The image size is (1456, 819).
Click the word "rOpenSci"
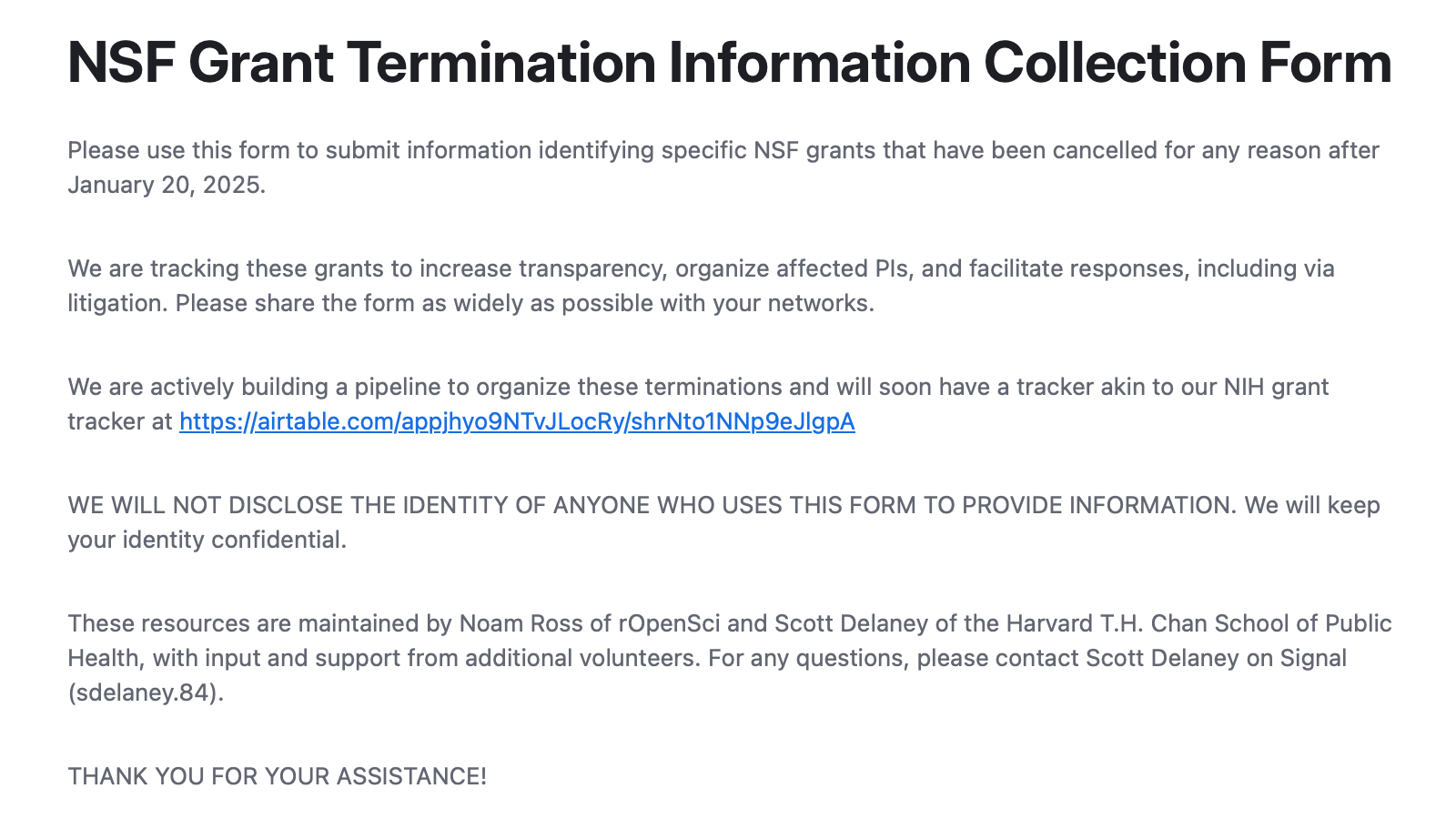[x=669, y=624]
